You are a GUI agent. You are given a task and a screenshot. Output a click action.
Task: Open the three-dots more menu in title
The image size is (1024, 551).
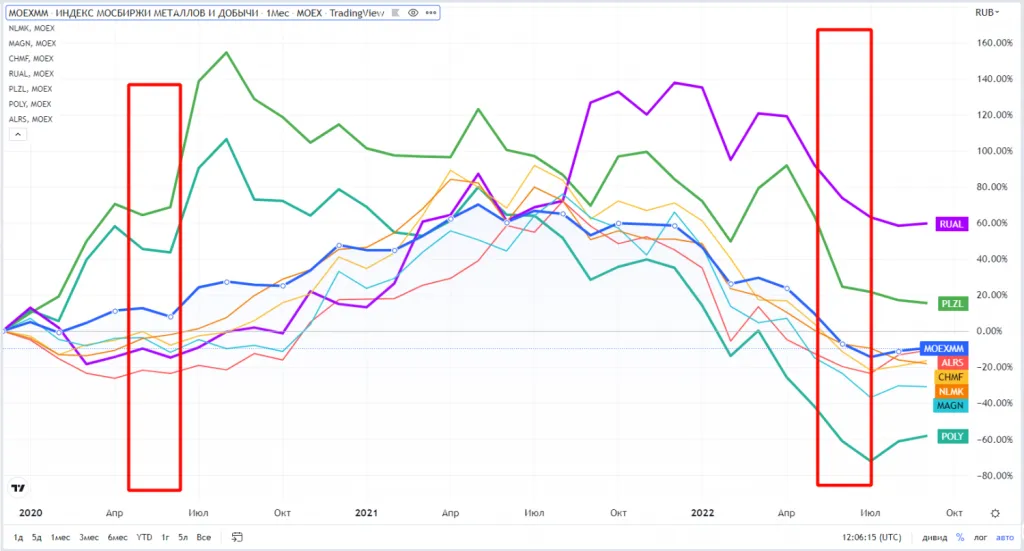point(430,12)
